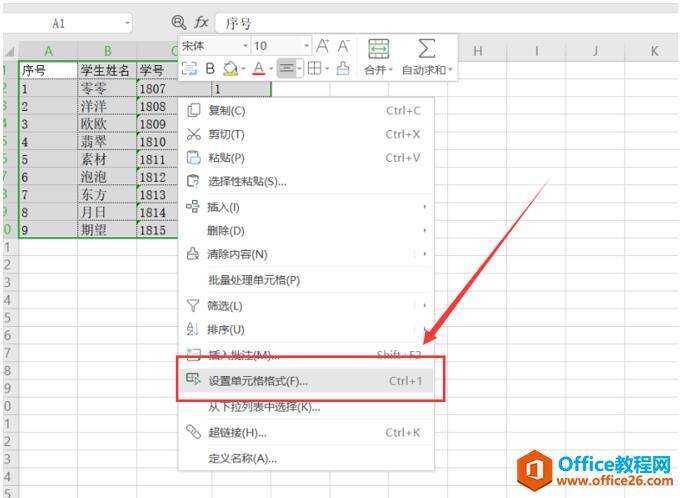Viewport: 680px width, 498px height.
Task: Select the format painter brush icon
Action: 343,68
